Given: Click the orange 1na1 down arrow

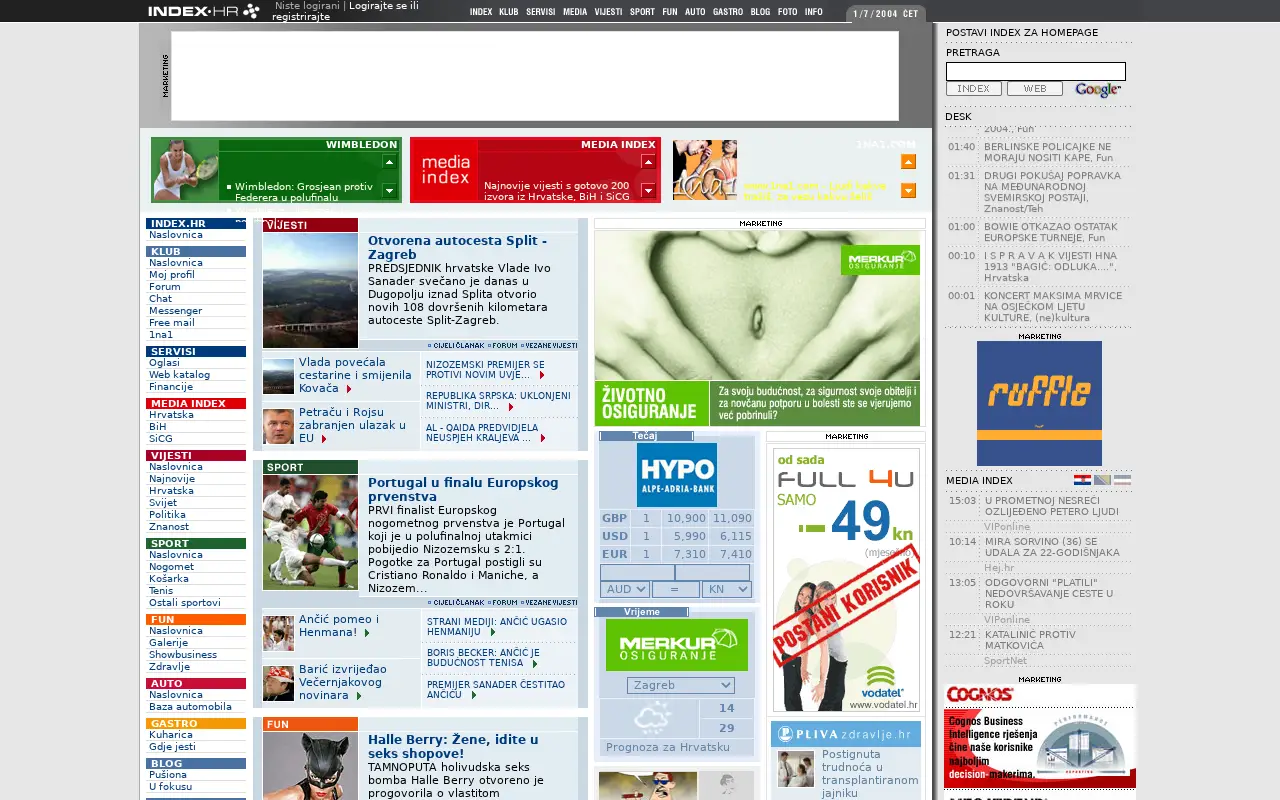Looking at the screenshot, I should (908, 190).
